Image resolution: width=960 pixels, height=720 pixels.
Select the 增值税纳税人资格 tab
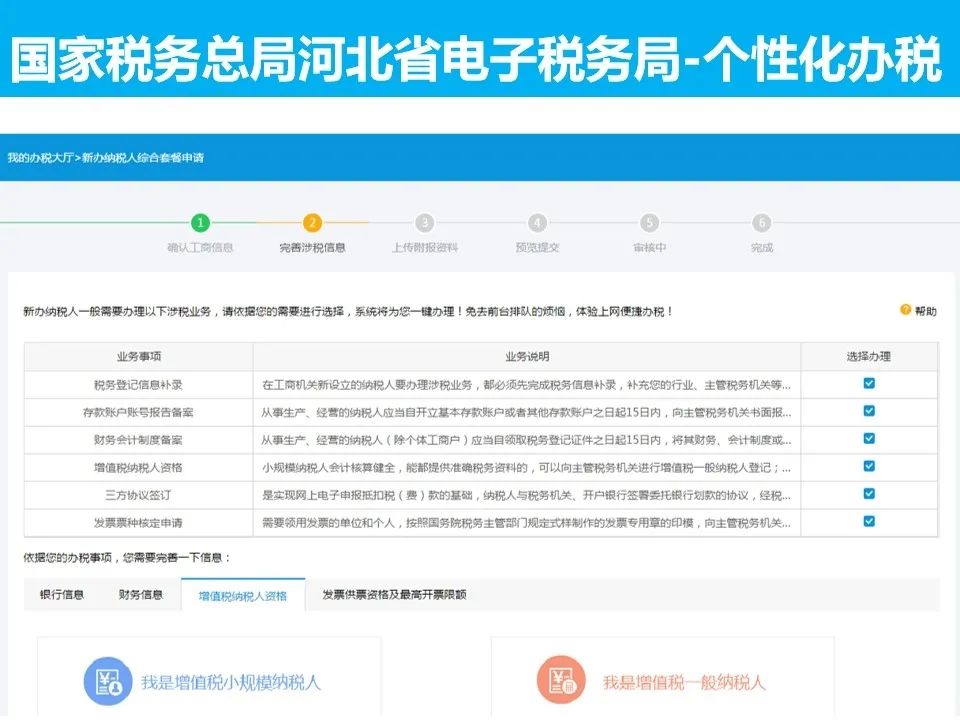(243, 595)
